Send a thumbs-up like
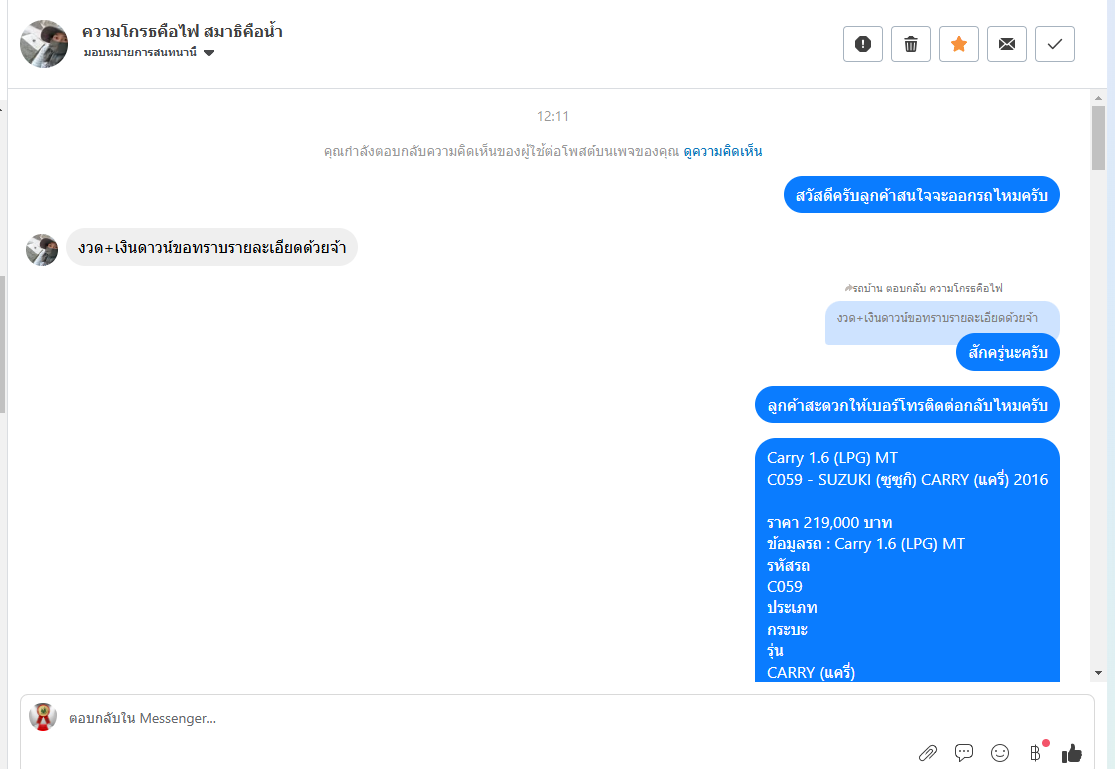 click(x=1072, y=753)
